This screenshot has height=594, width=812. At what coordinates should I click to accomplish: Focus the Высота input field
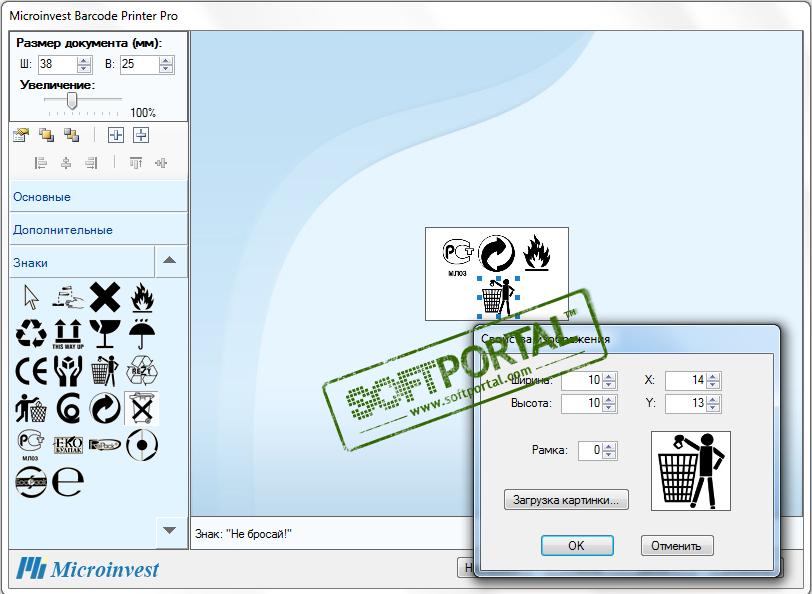coord(582,403)
